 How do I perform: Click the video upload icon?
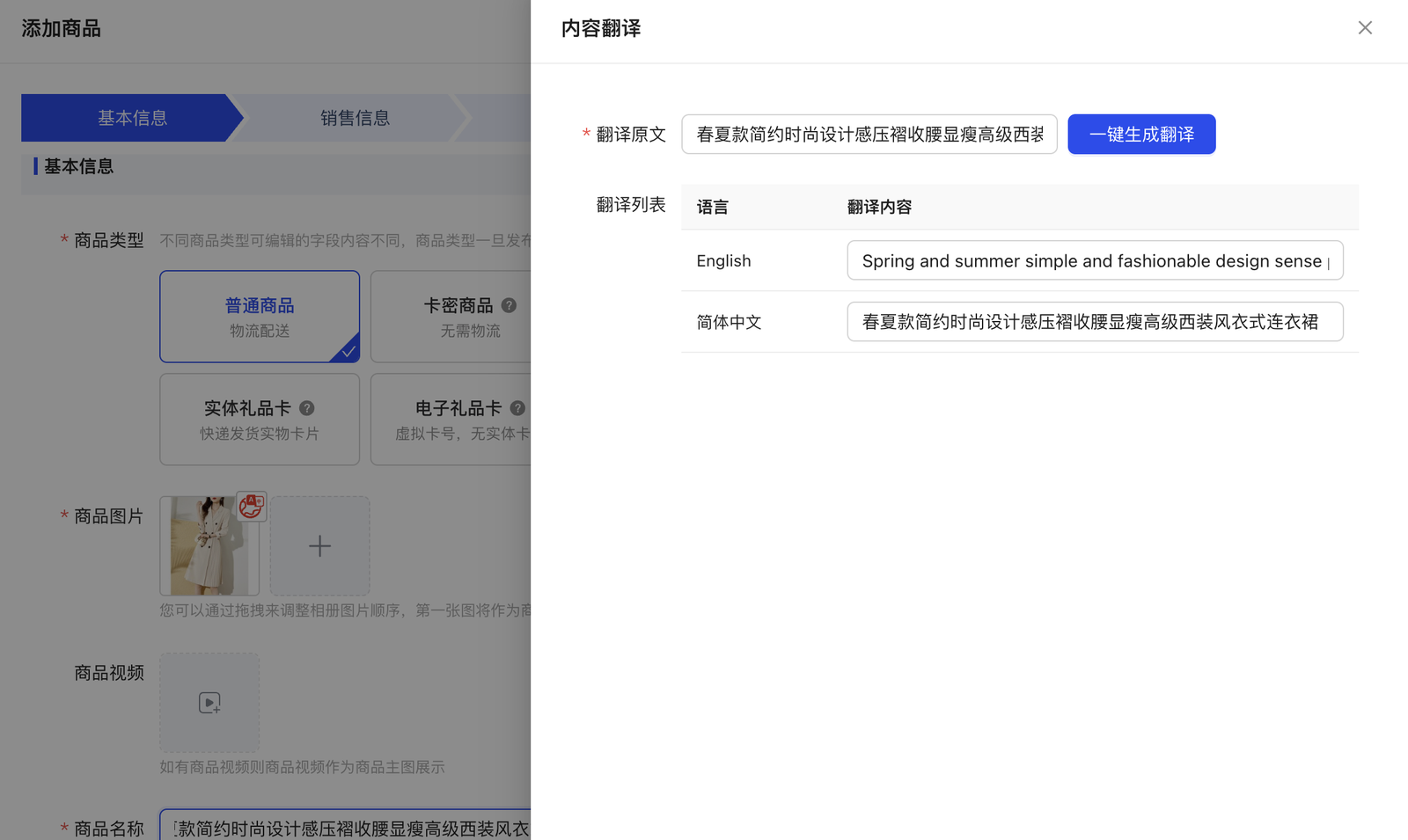(209, 703)
